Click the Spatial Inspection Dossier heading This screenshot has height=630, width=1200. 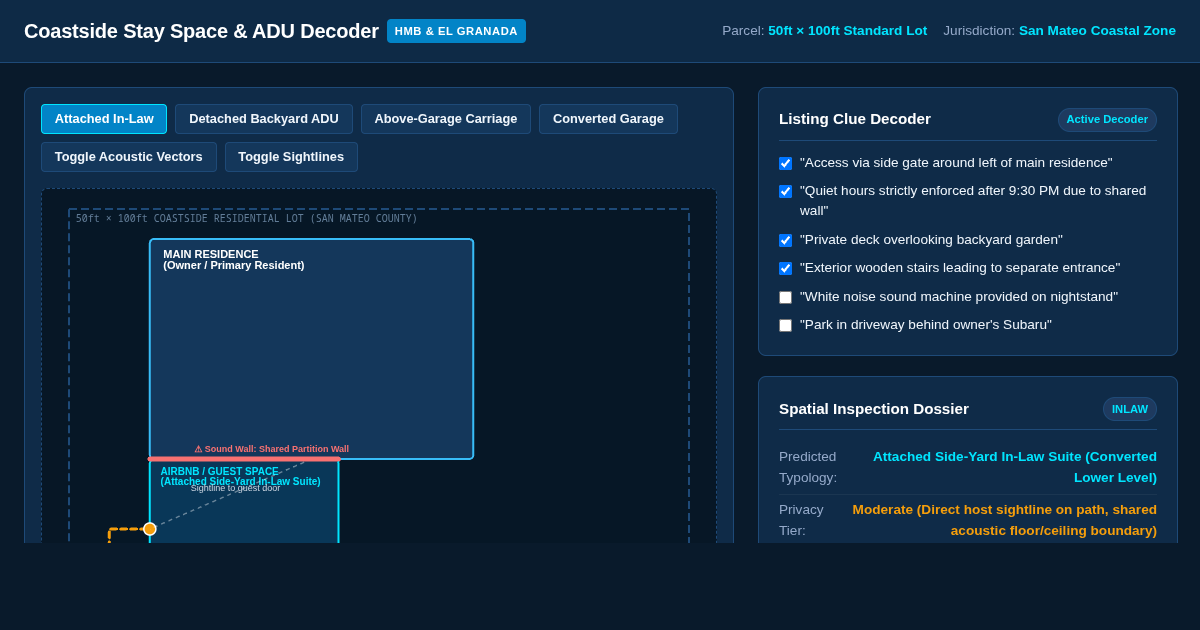click(874, 409)
